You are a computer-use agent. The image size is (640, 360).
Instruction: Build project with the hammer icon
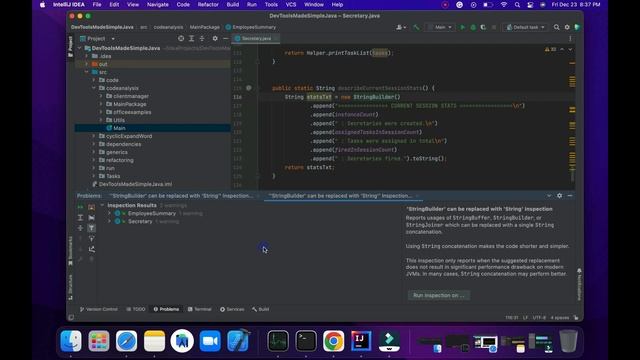click(416, 27)
